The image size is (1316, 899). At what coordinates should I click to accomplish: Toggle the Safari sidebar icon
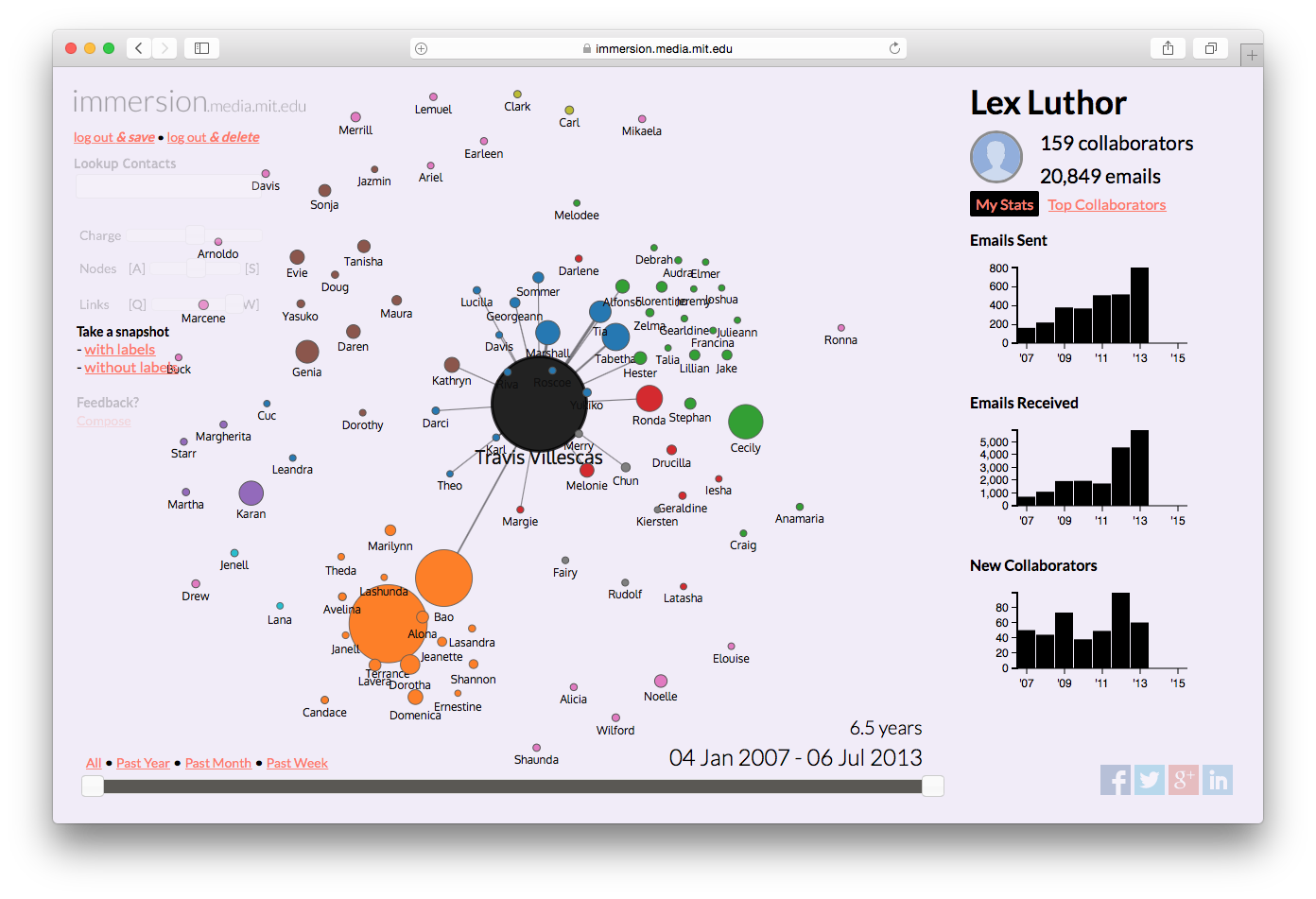[x=201, y=48]
